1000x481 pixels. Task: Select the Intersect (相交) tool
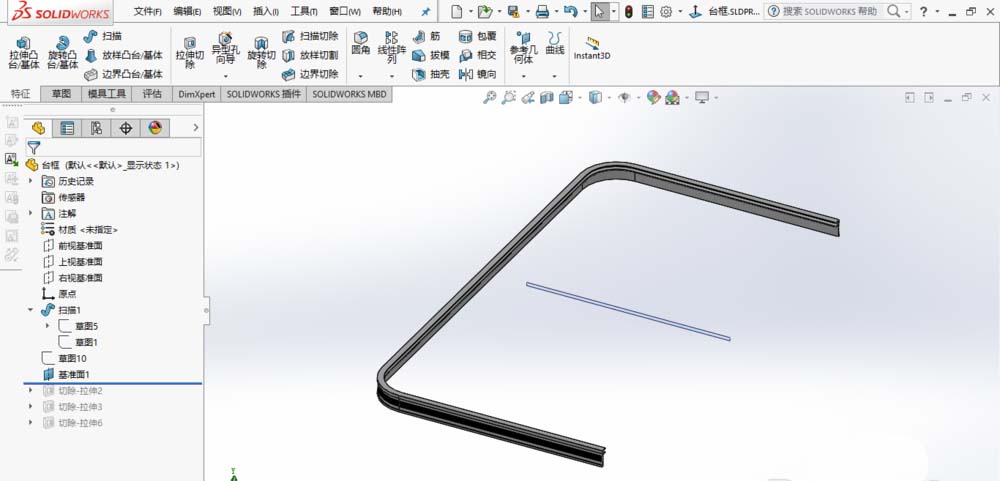click(x=478, y=56)
